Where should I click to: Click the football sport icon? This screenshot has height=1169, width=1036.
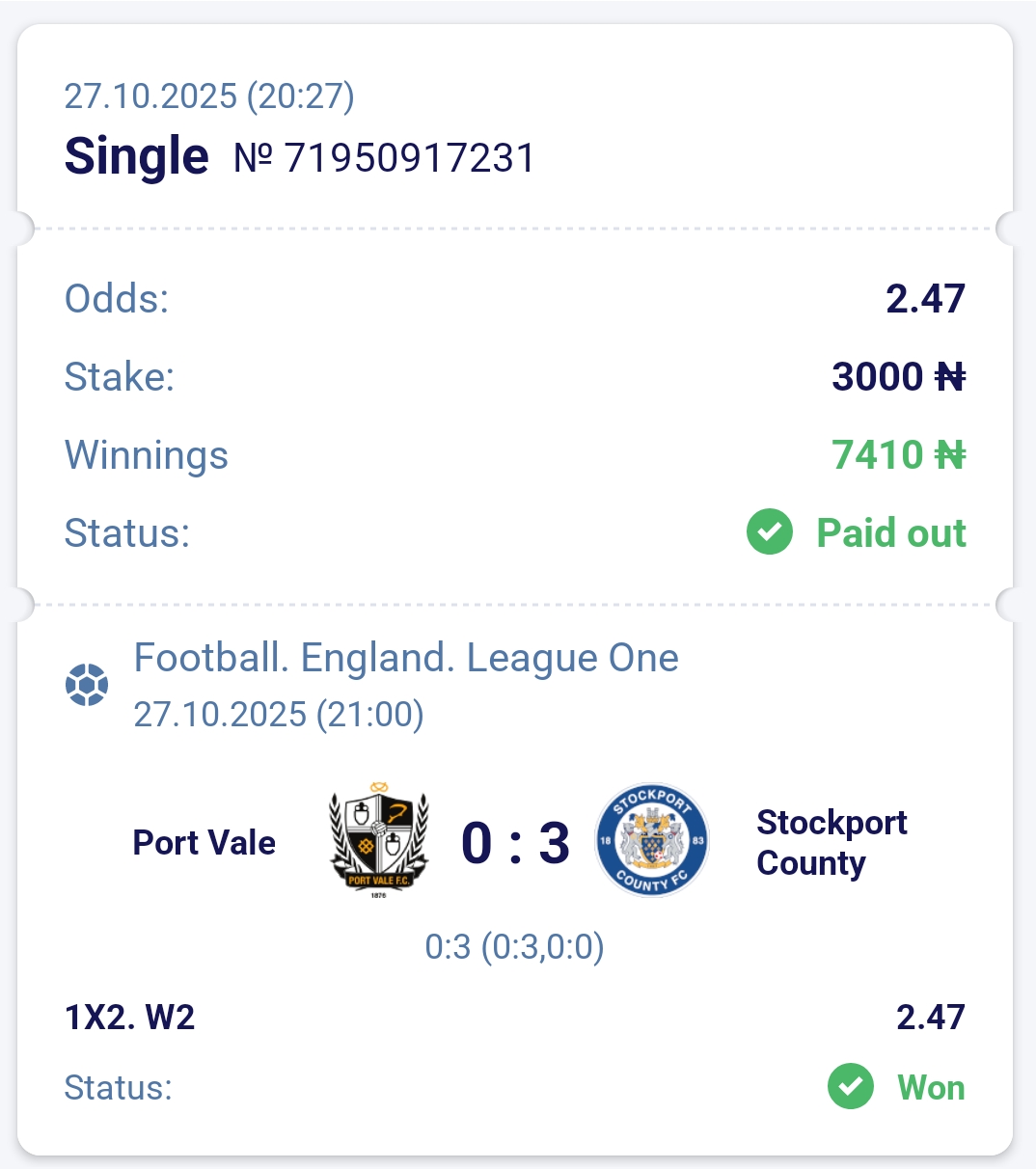pyautogui.click(x=87, y=685)
